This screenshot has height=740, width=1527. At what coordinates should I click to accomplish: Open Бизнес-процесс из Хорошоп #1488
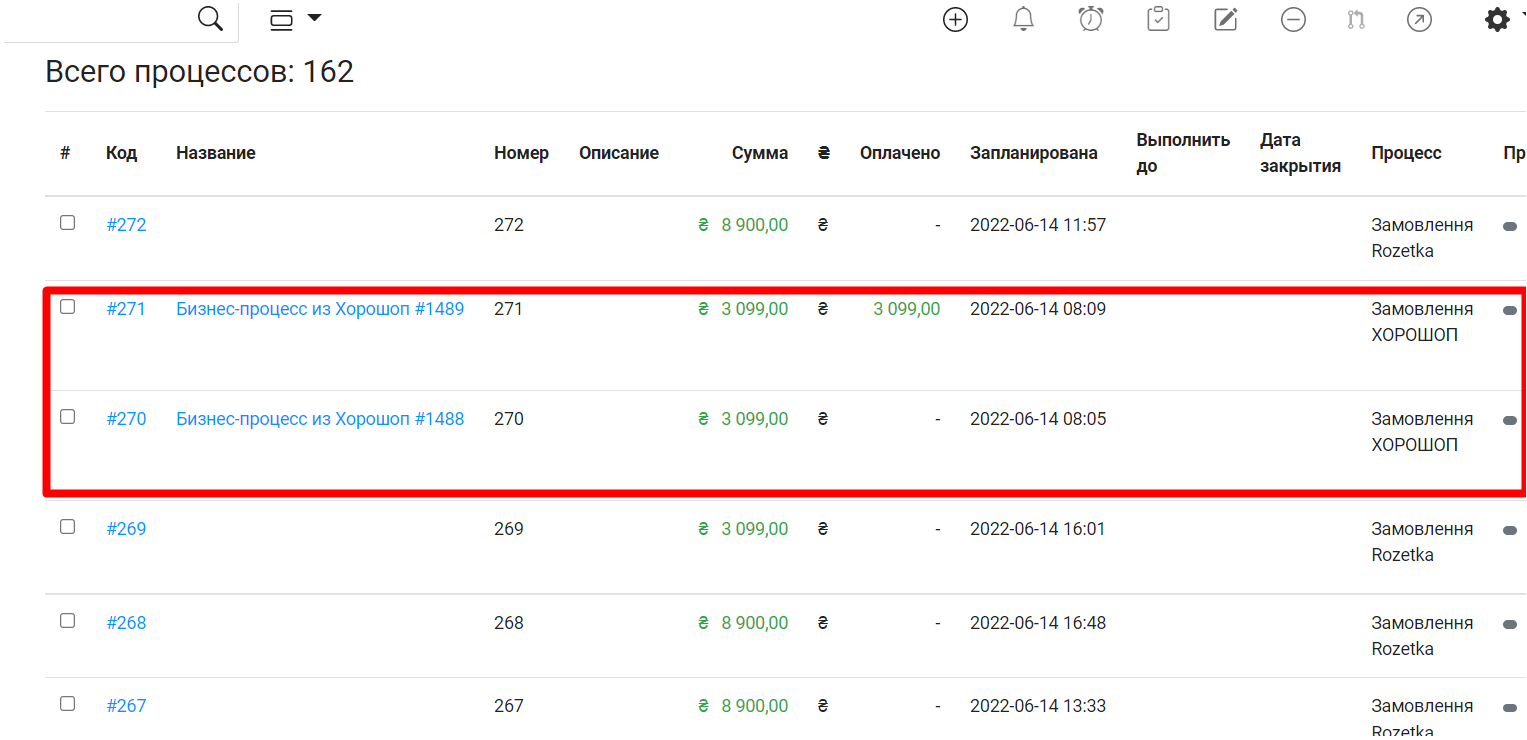pos(320,419)
